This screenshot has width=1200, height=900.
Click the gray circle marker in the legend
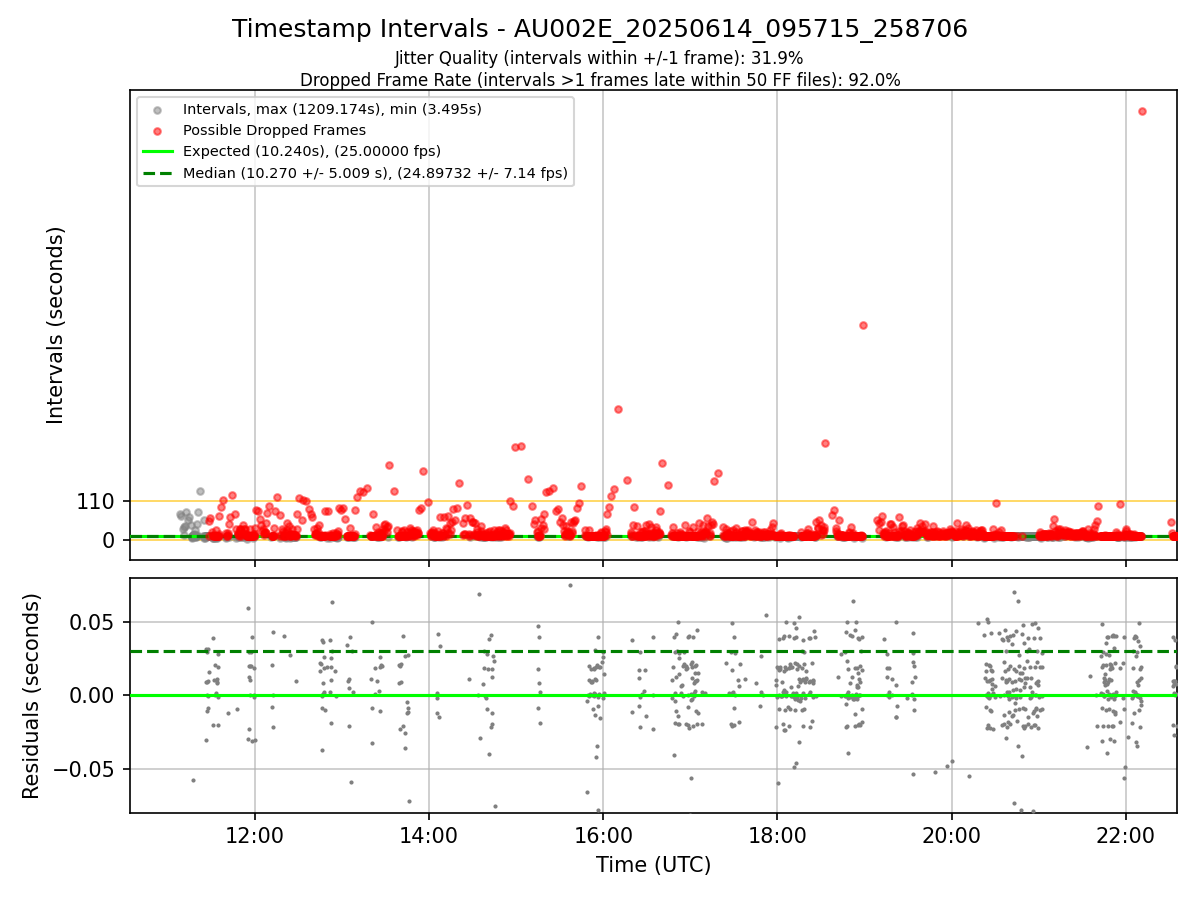pos(157,109)
